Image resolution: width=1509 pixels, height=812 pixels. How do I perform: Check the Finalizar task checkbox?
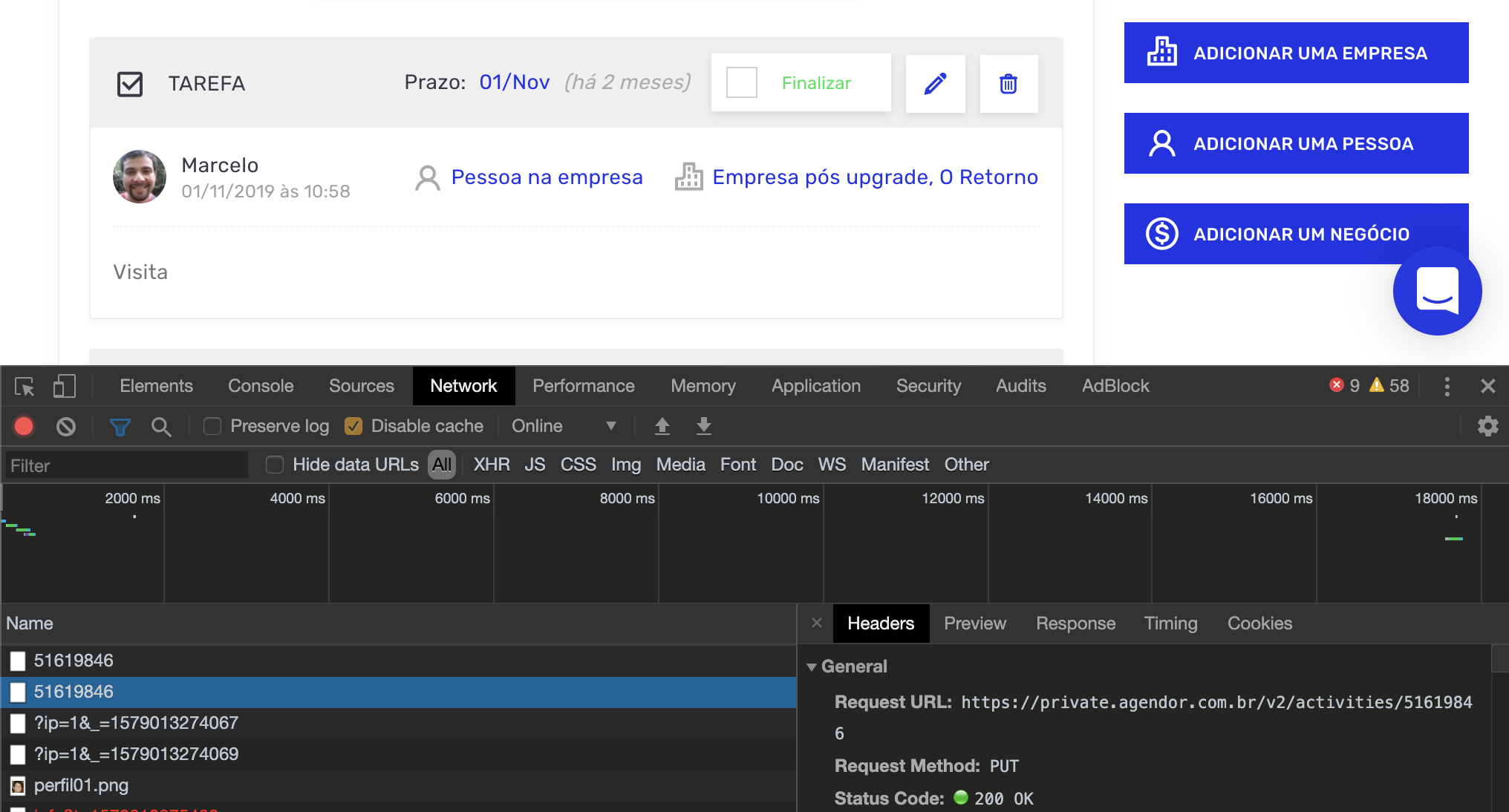tap(741, 82)
